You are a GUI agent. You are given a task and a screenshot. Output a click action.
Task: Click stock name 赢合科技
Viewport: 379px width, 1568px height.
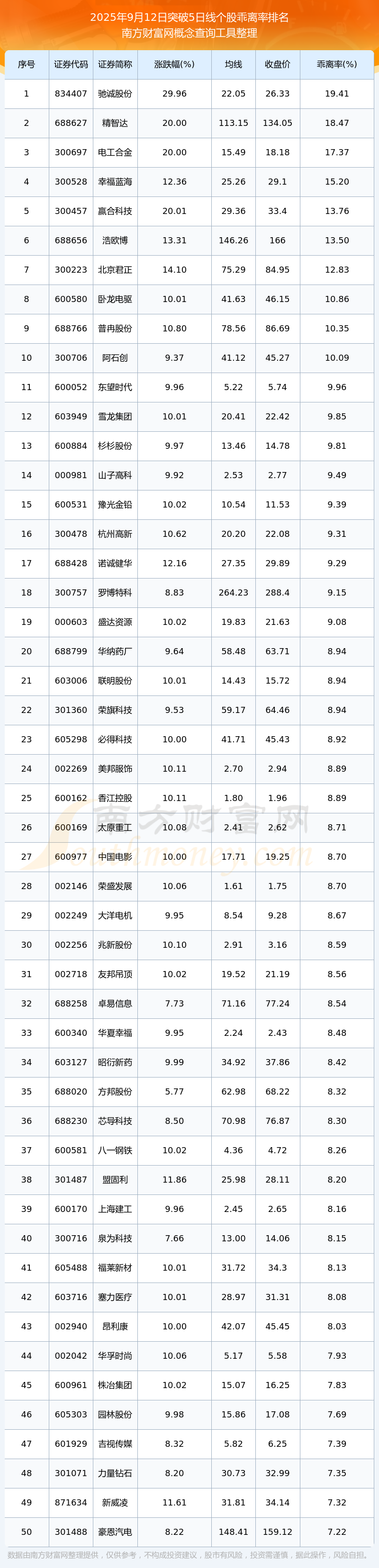[x=115, y=211]
